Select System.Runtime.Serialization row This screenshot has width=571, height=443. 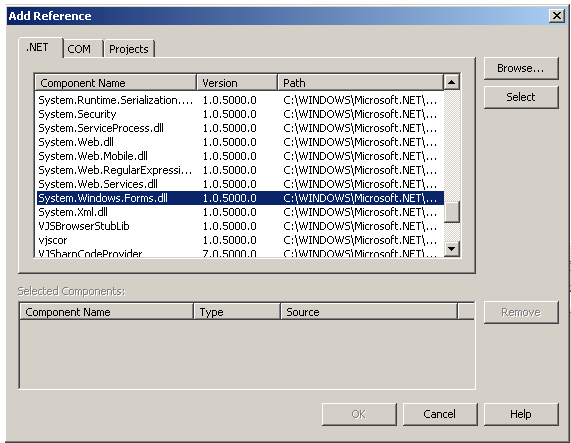coord(240,100)
